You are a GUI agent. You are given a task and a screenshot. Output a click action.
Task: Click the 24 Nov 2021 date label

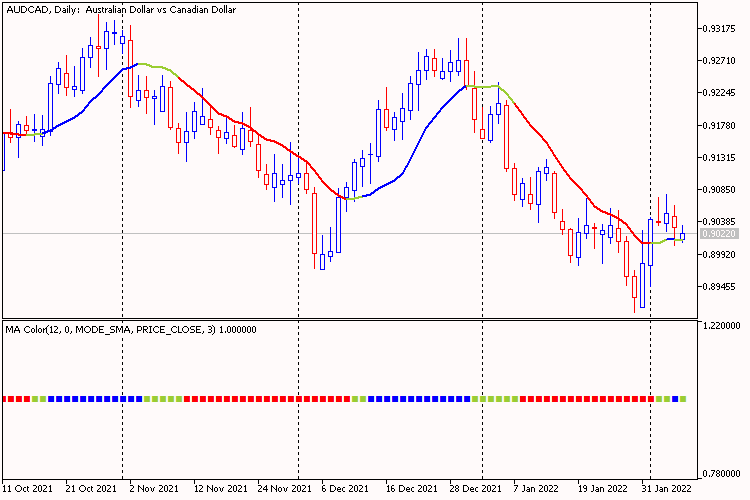[x=284, y=489]
